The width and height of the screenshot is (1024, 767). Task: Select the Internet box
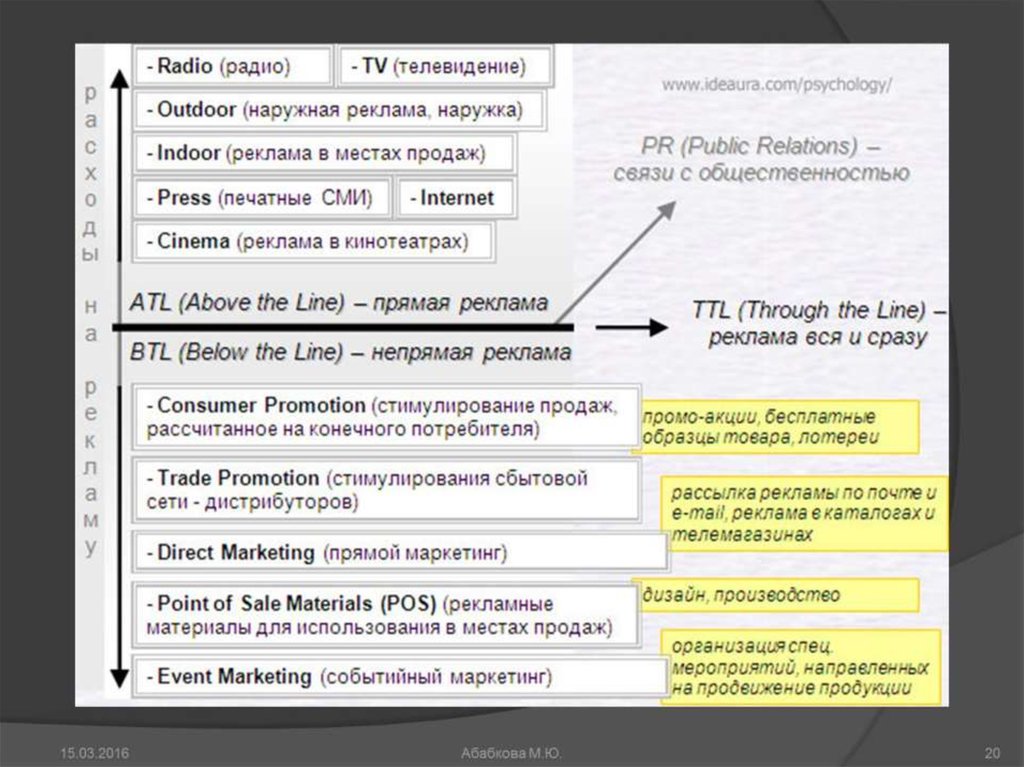[x=456, y=198]
